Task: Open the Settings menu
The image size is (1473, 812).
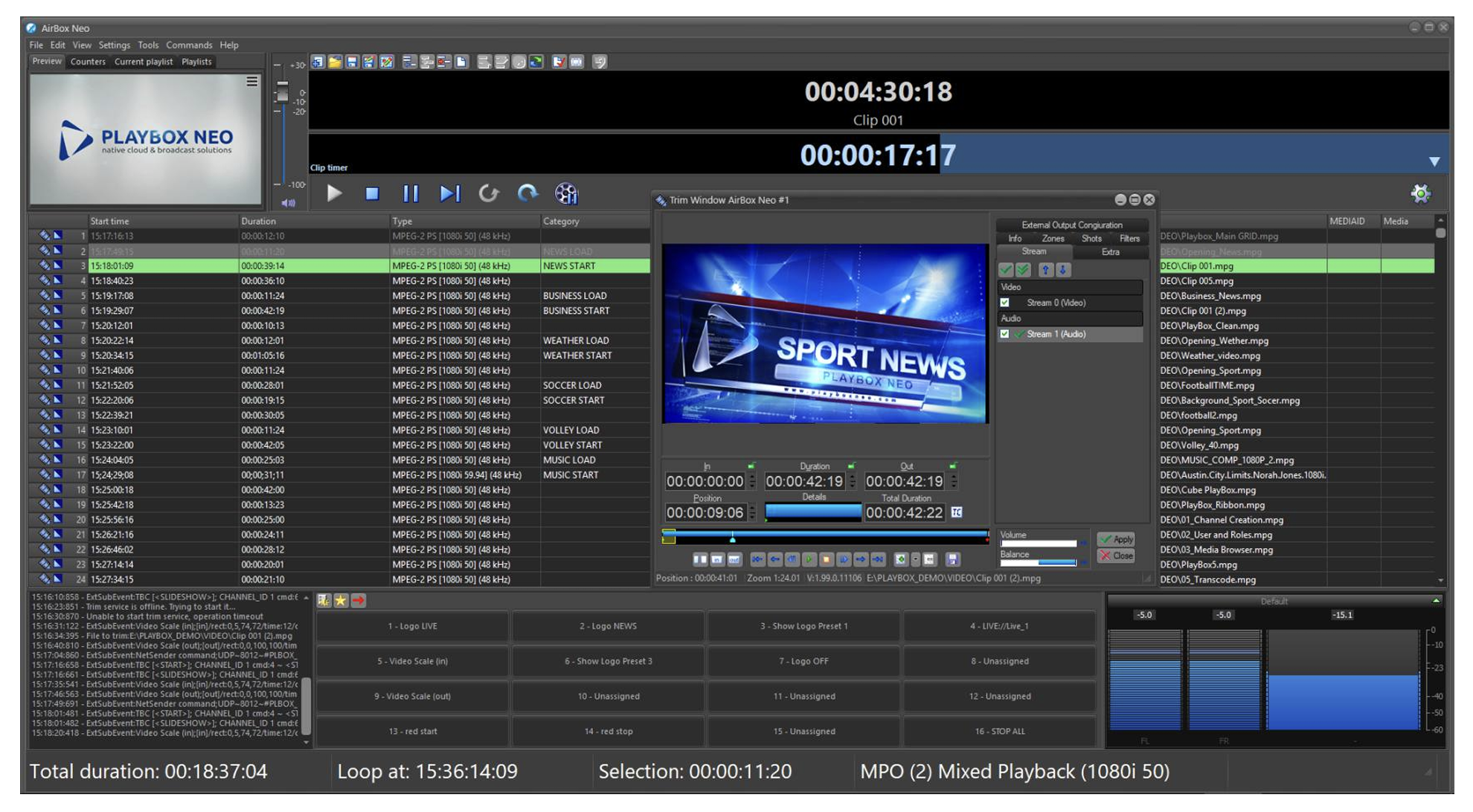Action: coord(114,45)
